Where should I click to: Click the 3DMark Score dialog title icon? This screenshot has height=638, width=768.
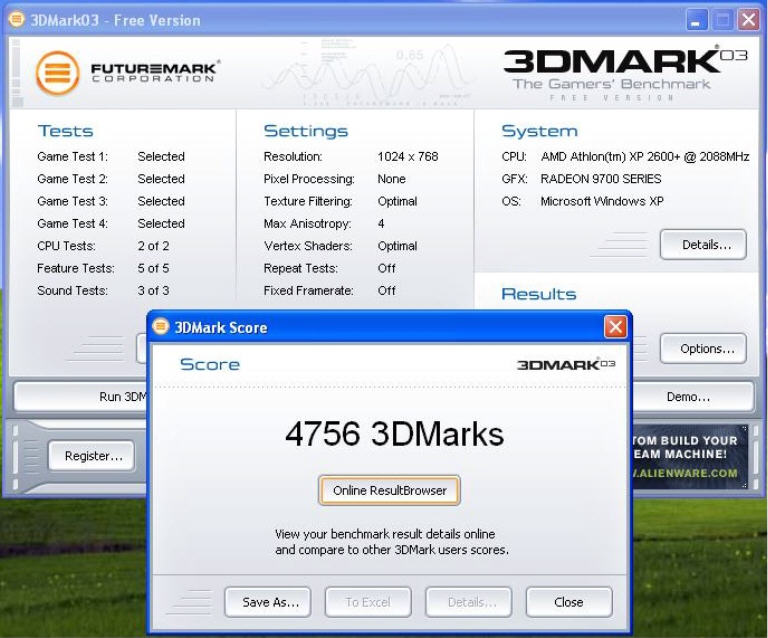coord(160,326)
